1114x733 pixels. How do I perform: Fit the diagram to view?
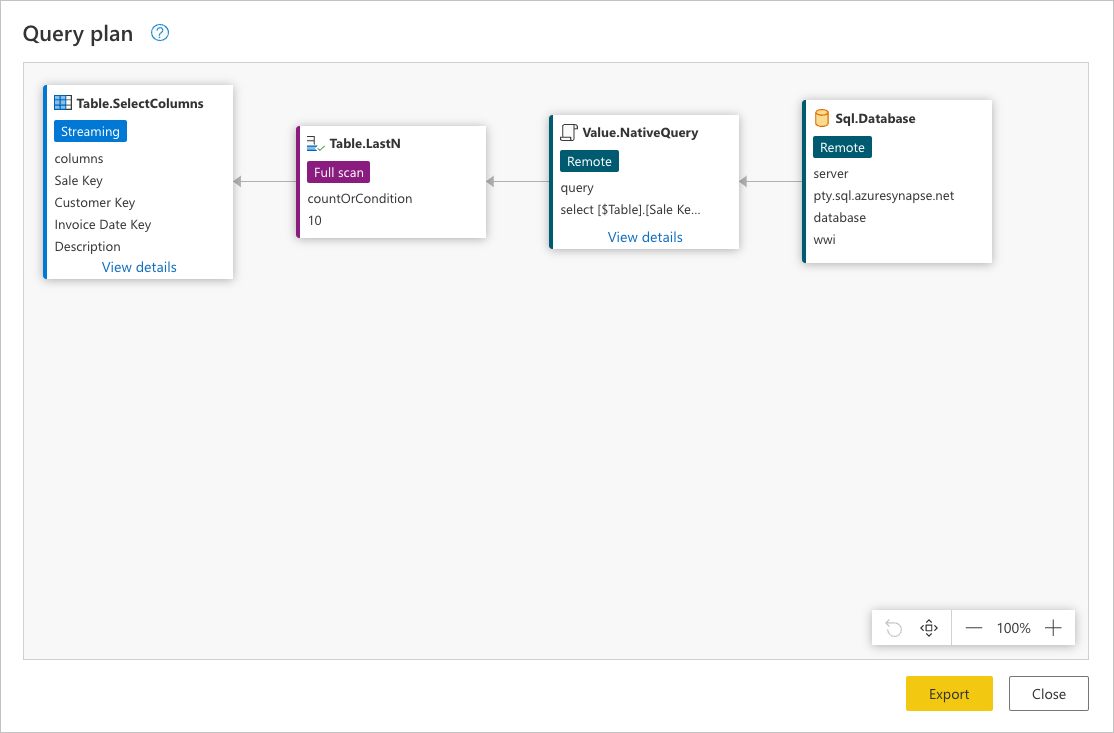tap(929, 628)
